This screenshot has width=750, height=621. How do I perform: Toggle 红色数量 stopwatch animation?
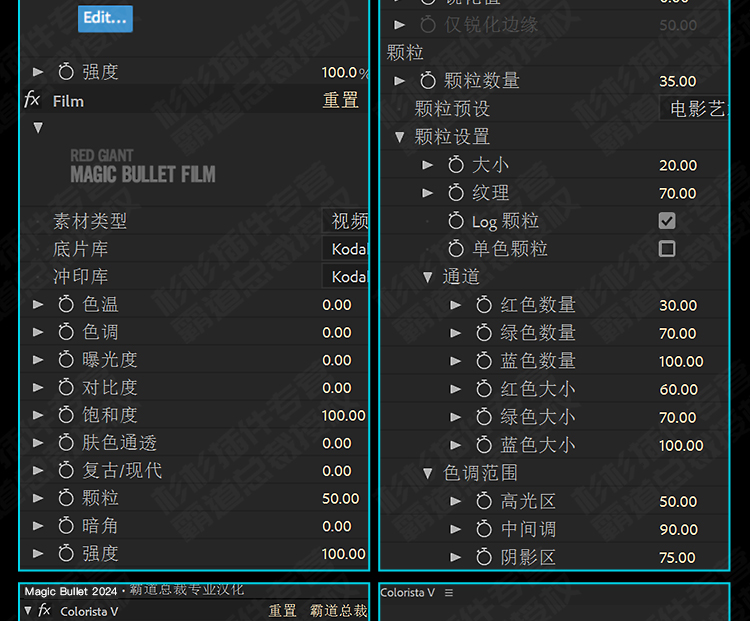coord(484,305)
